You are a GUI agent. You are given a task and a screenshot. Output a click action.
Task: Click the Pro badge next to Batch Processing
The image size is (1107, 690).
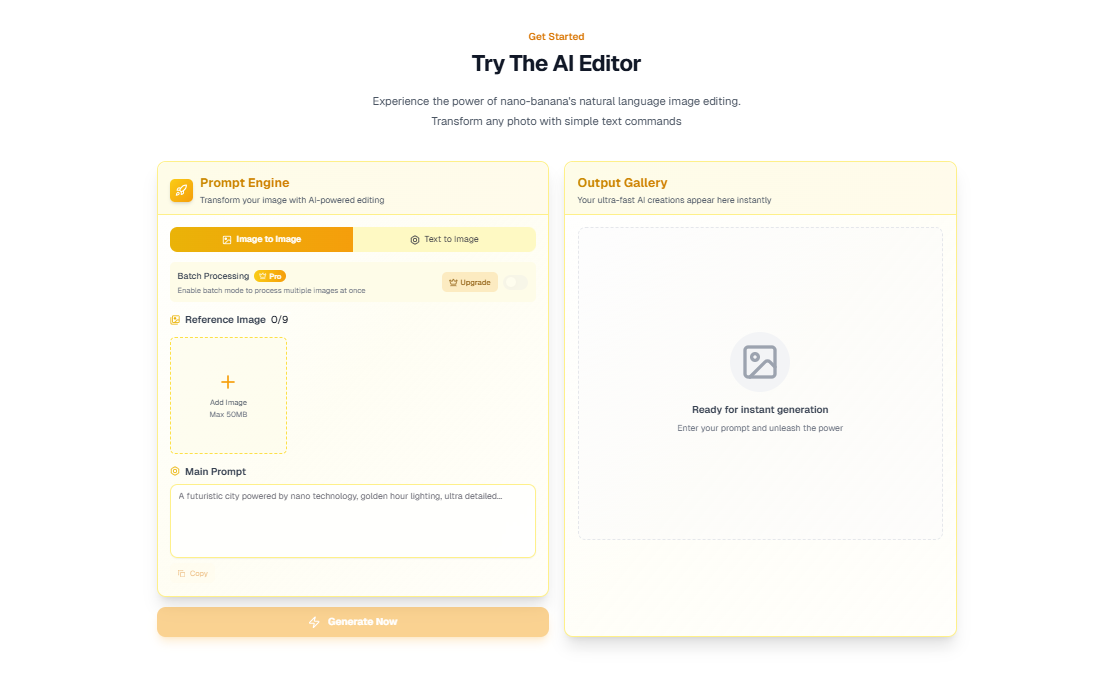point(270,276)
